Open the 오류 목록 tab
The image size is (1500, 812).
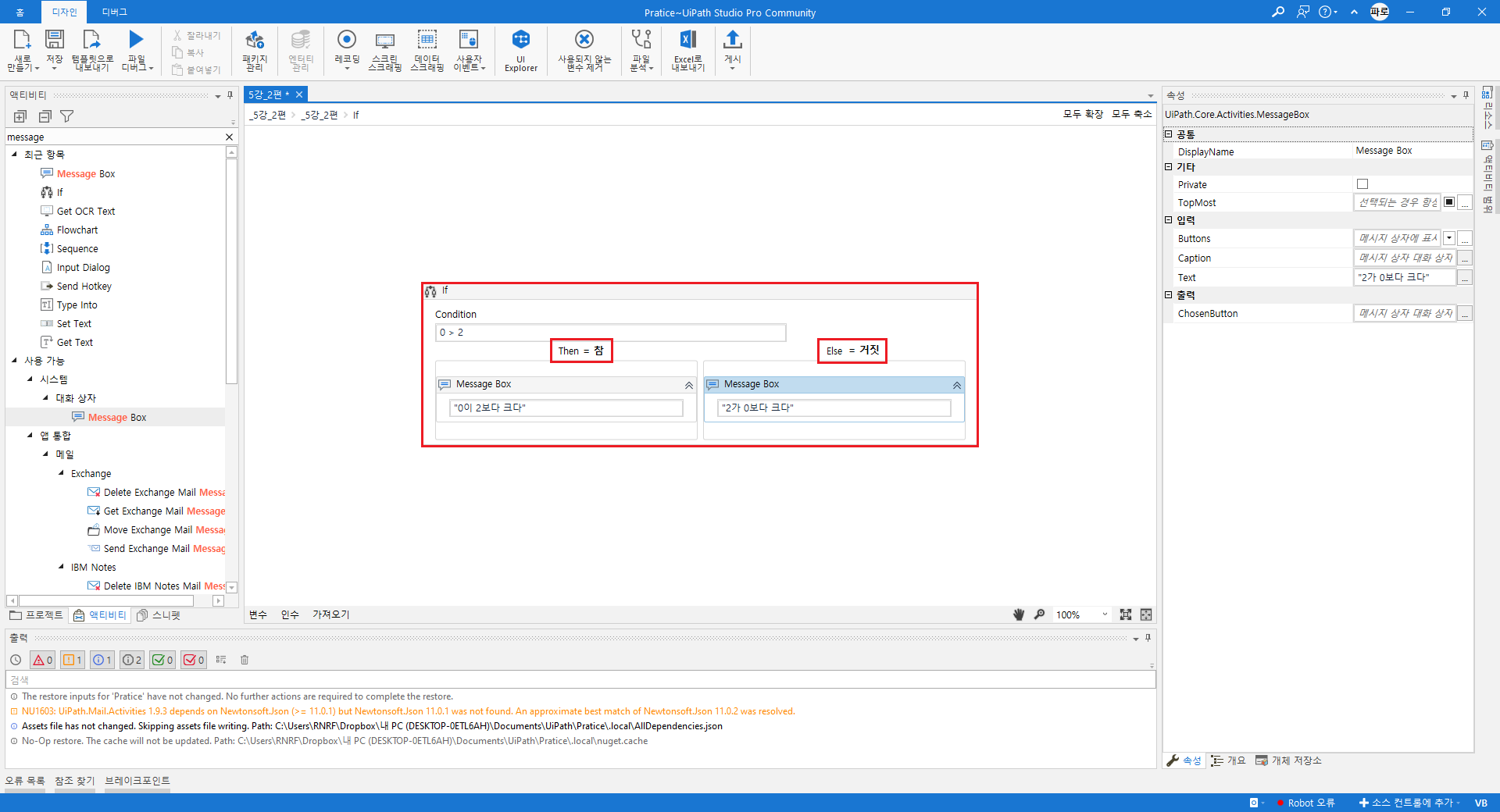tap(25, 781)
